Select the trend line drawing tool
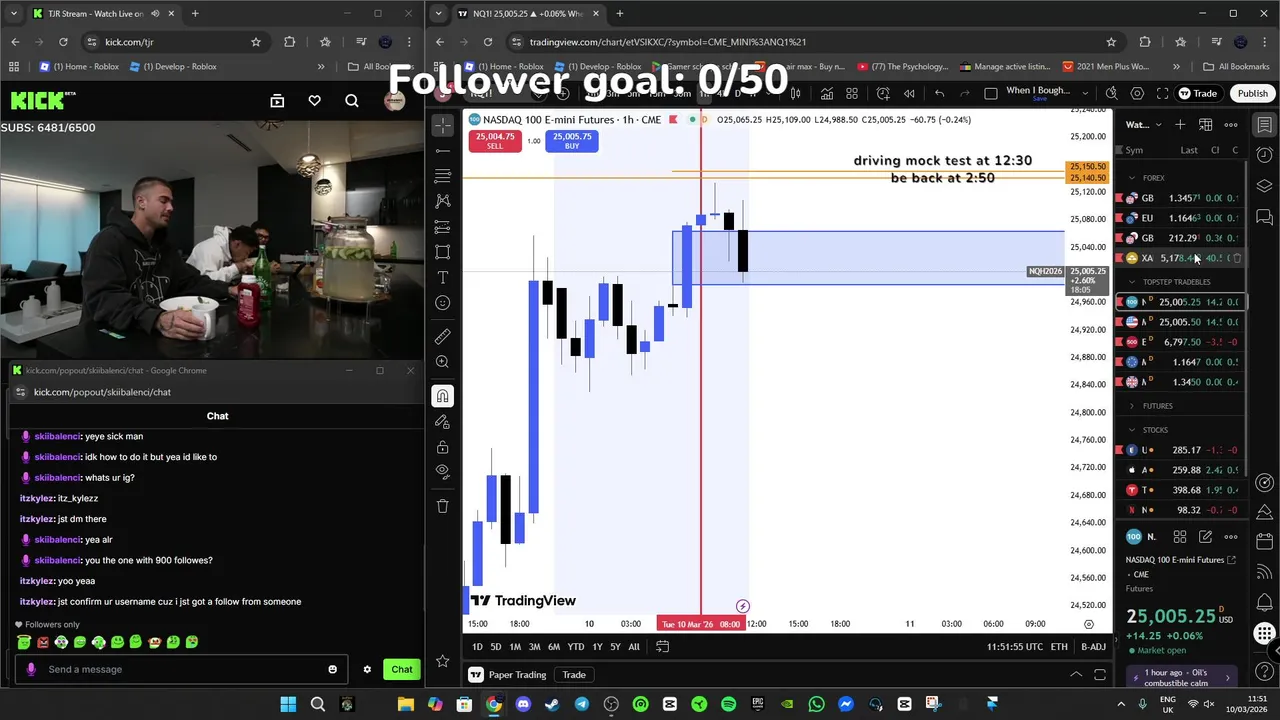 click(x=443, y=151)
